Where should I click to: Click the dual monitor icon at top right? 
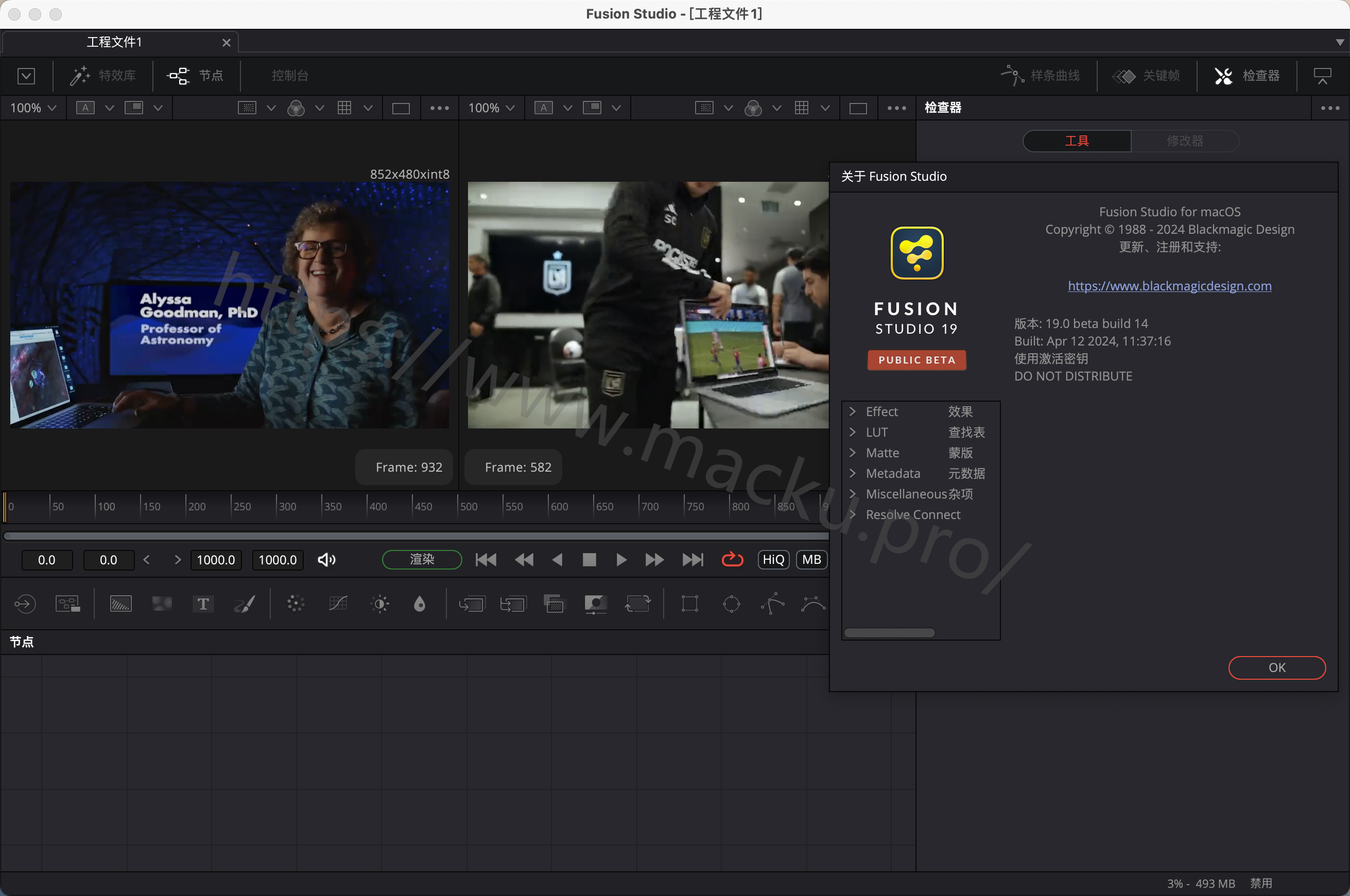1323,75
